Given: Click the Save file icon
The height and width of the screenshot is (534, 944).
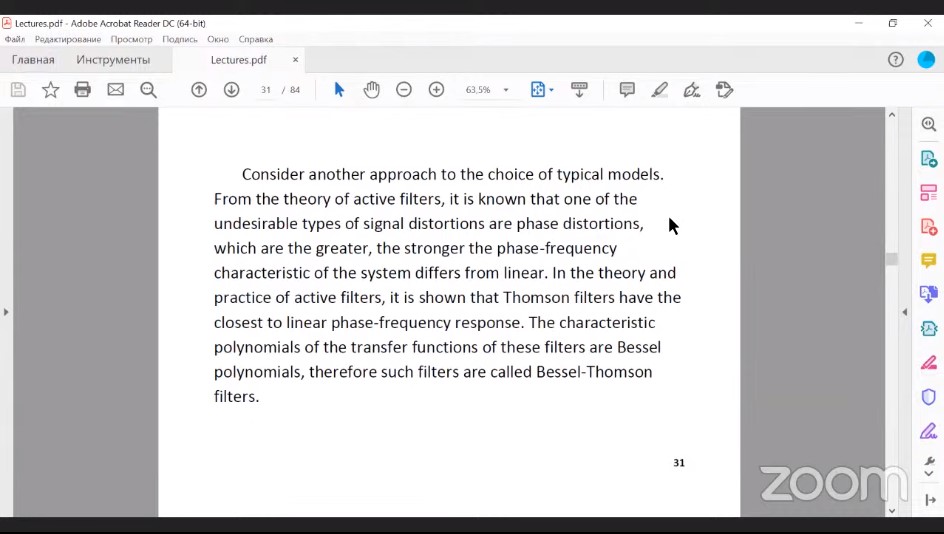Looking at the screenshot, I should (18, 90).
